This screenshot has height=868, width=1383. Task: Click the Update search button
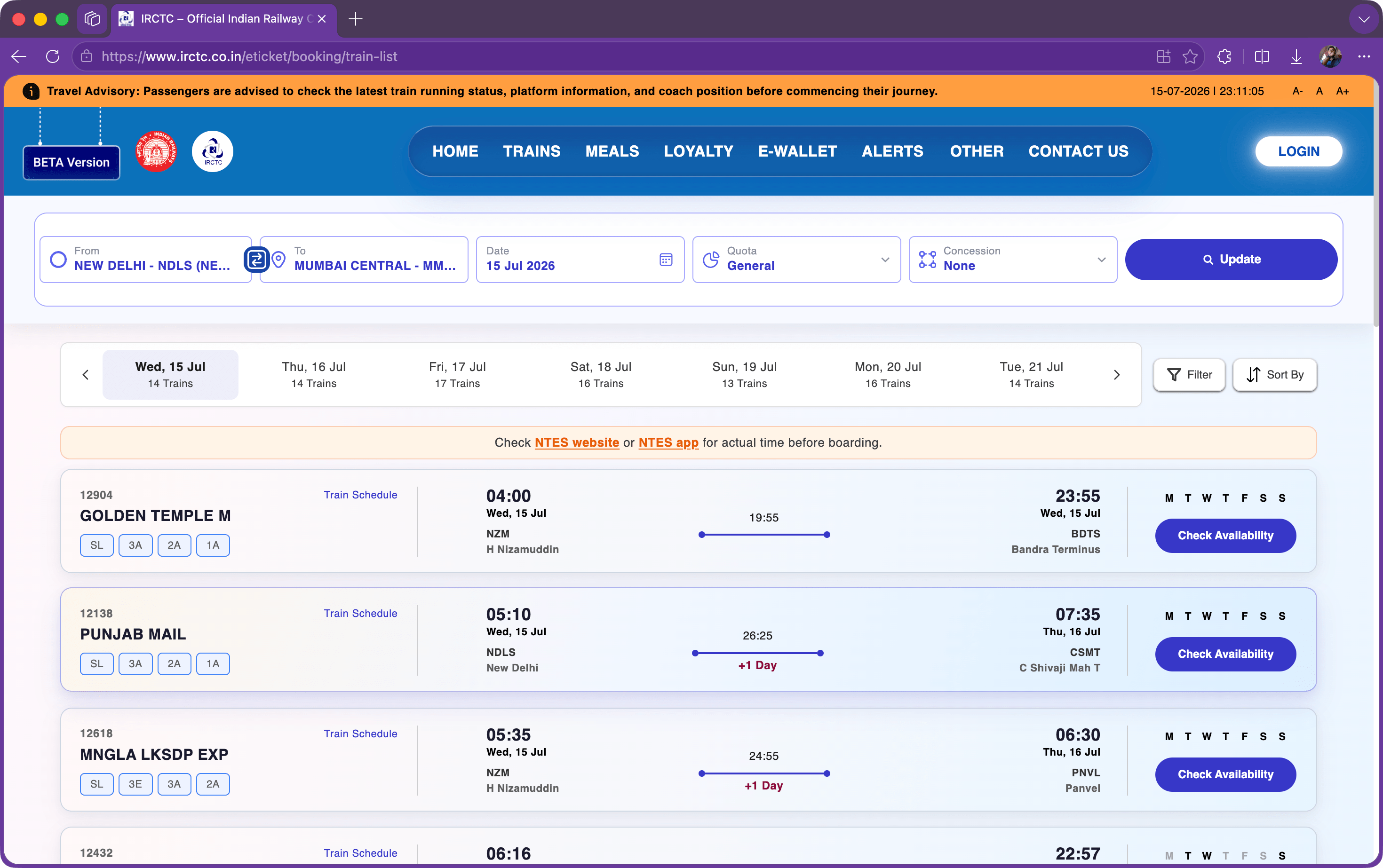tap(1232, 260)
